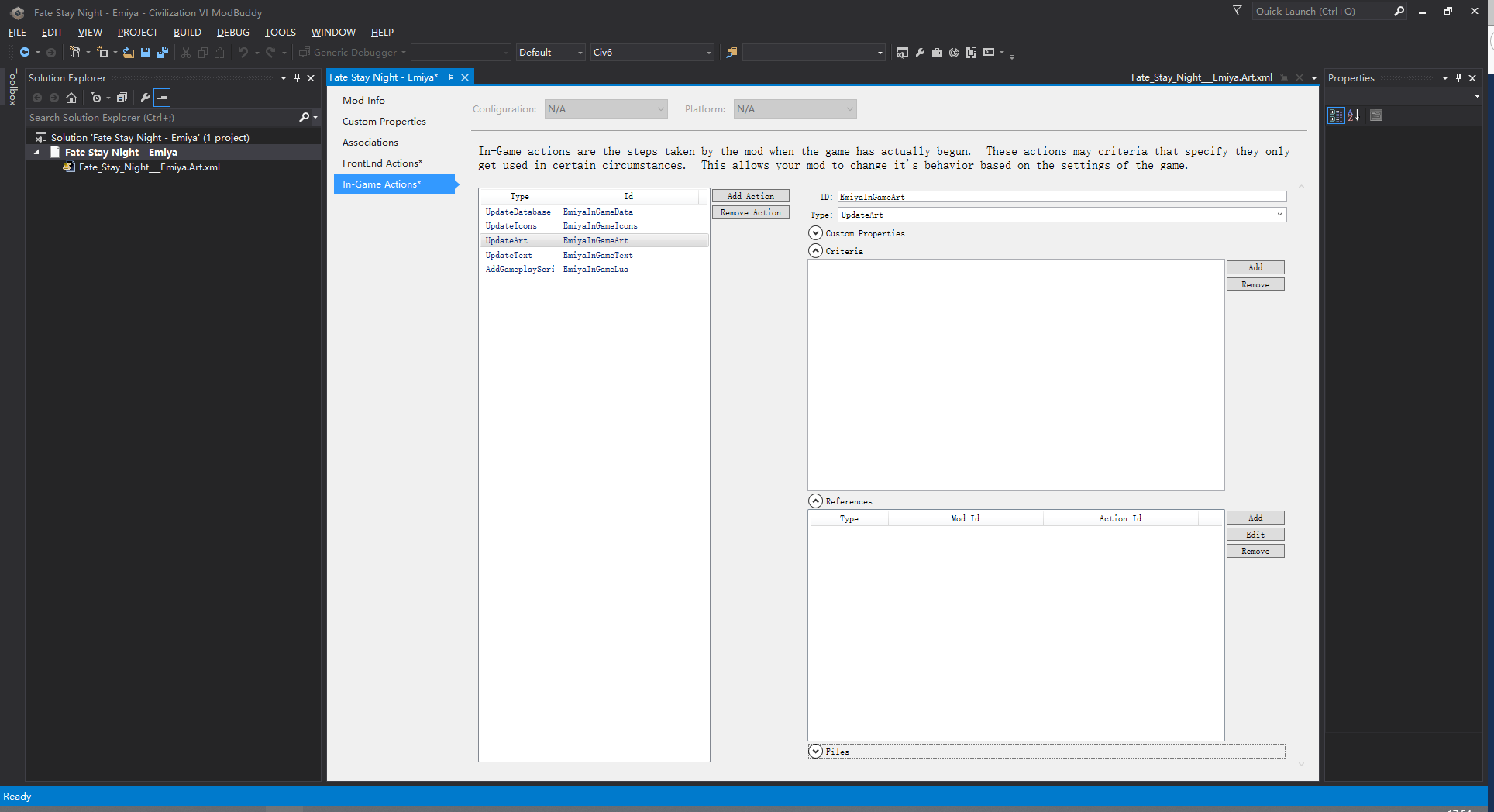Image resolution: width=1494 pixels, height=812 pixels.
Task: Click the ID field containing EmiyaInGameArt
Action: (x=1062, y=197)
